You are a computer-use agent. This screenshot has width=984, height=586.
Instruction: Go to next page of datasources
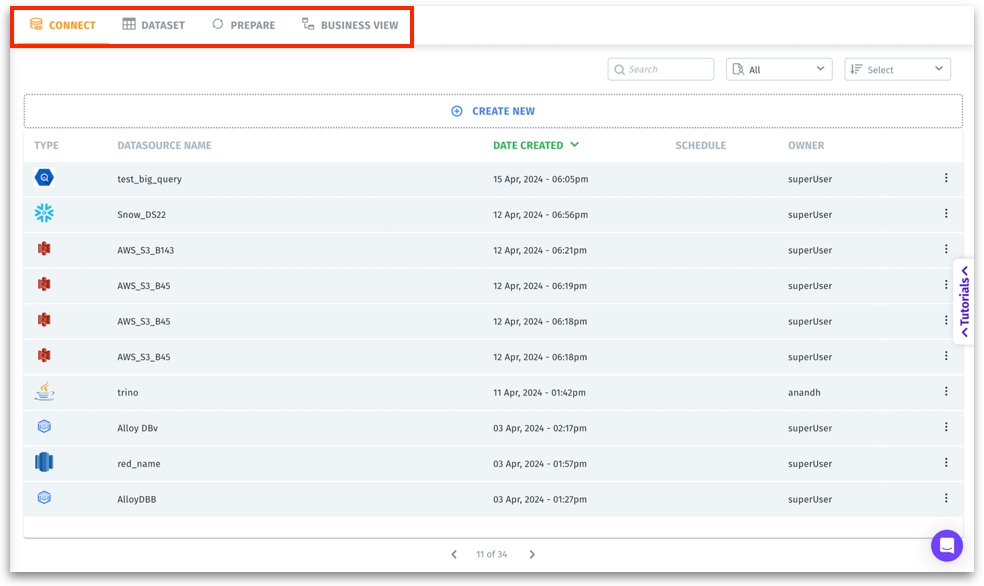[532, 554]
